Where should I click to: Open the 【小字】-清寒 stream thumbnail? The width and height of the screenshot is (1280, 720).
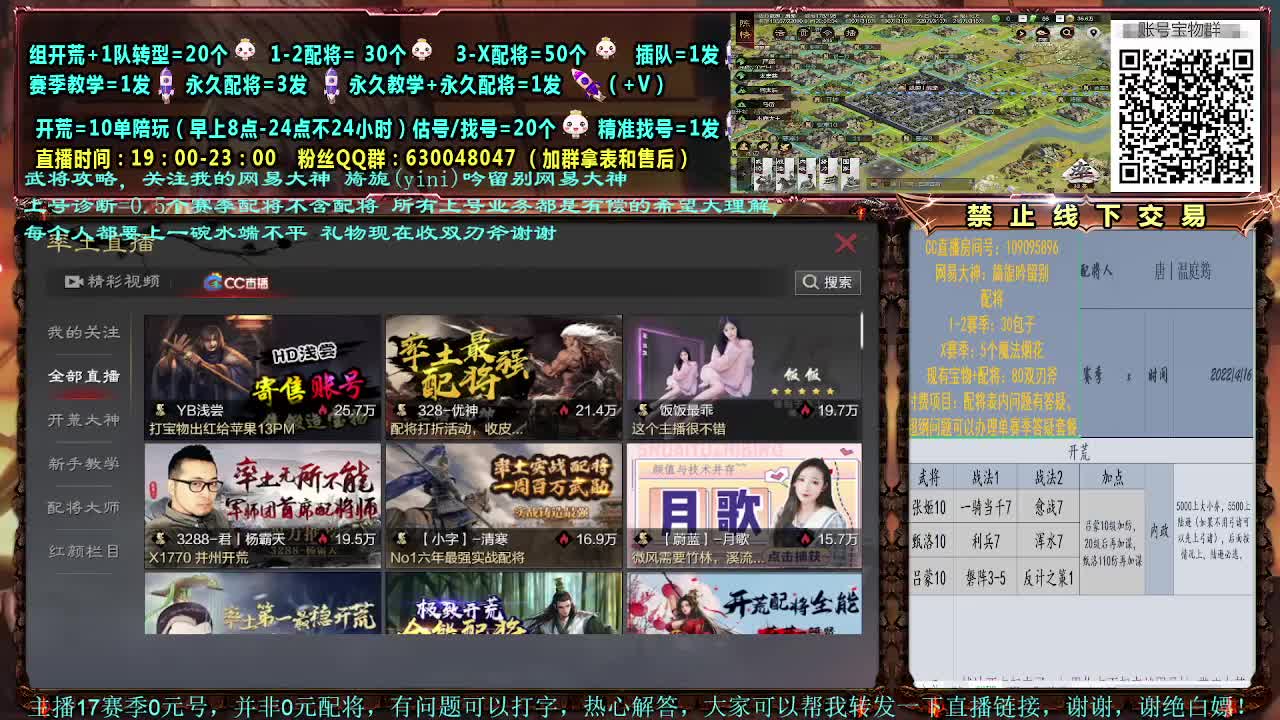tap(504, 506)
